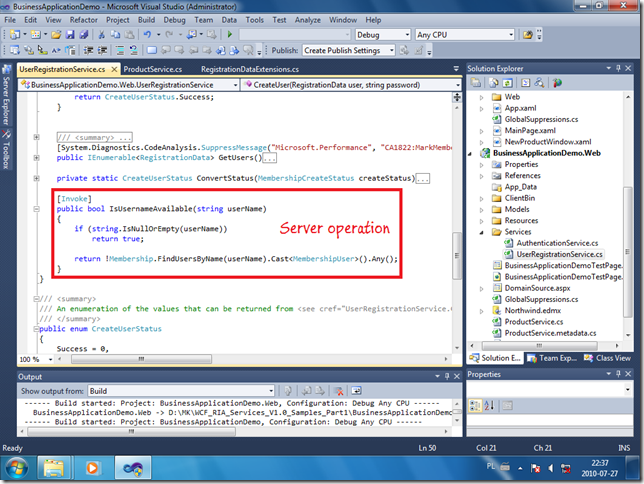Image resolution: width=644 pixels, height=484 pixels.
Task: Click the editor horizontal scrollbar thumb
Action: click(x=141, y=359)
